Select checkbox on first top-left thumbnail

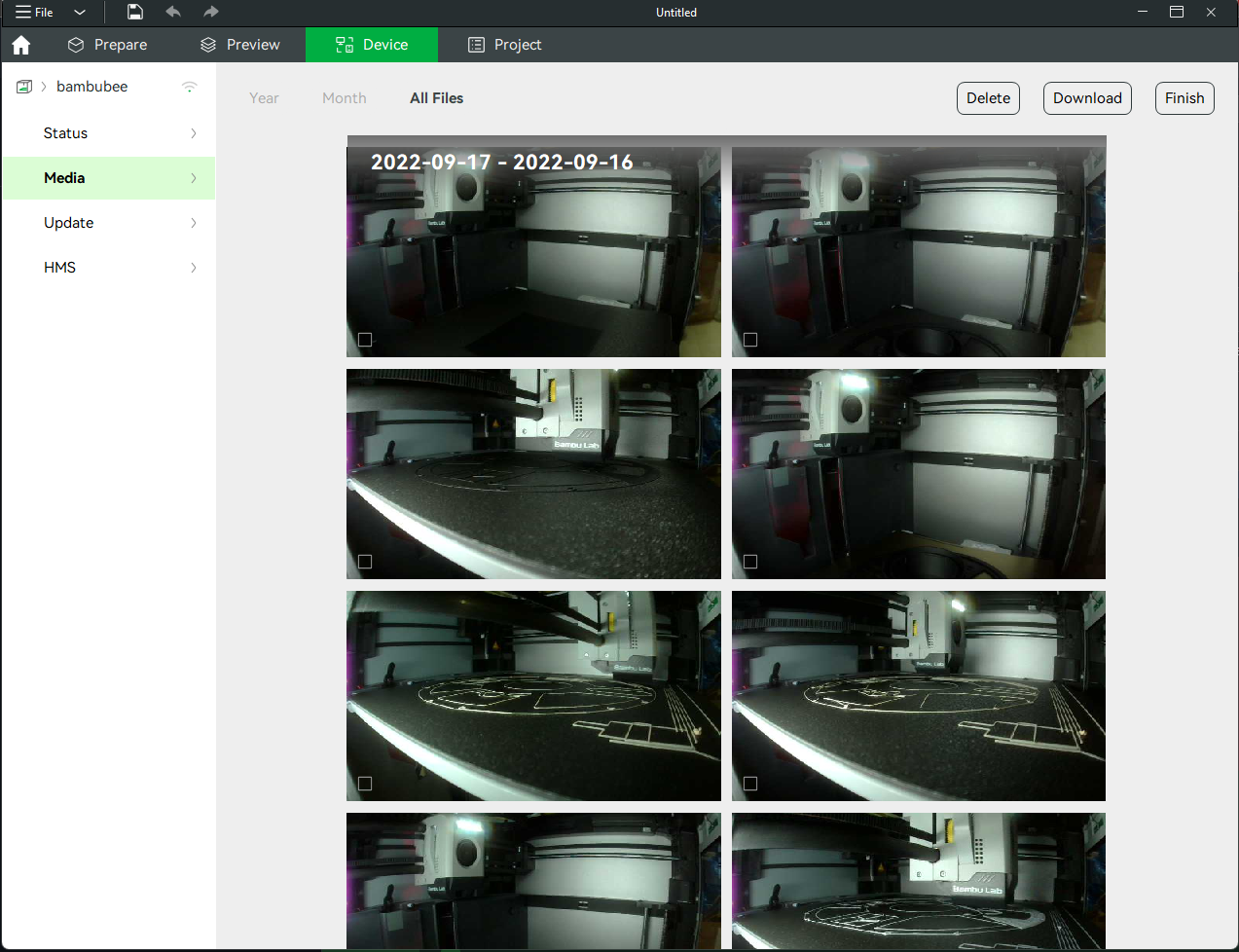[x=365, y=340]
